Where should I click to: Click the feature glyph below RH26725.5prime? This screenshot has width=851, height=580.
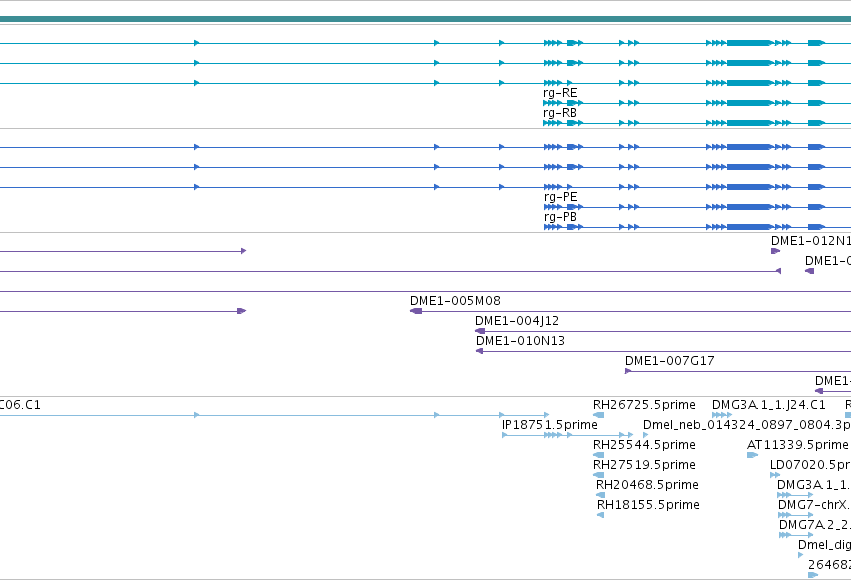[x=599, y=415]
